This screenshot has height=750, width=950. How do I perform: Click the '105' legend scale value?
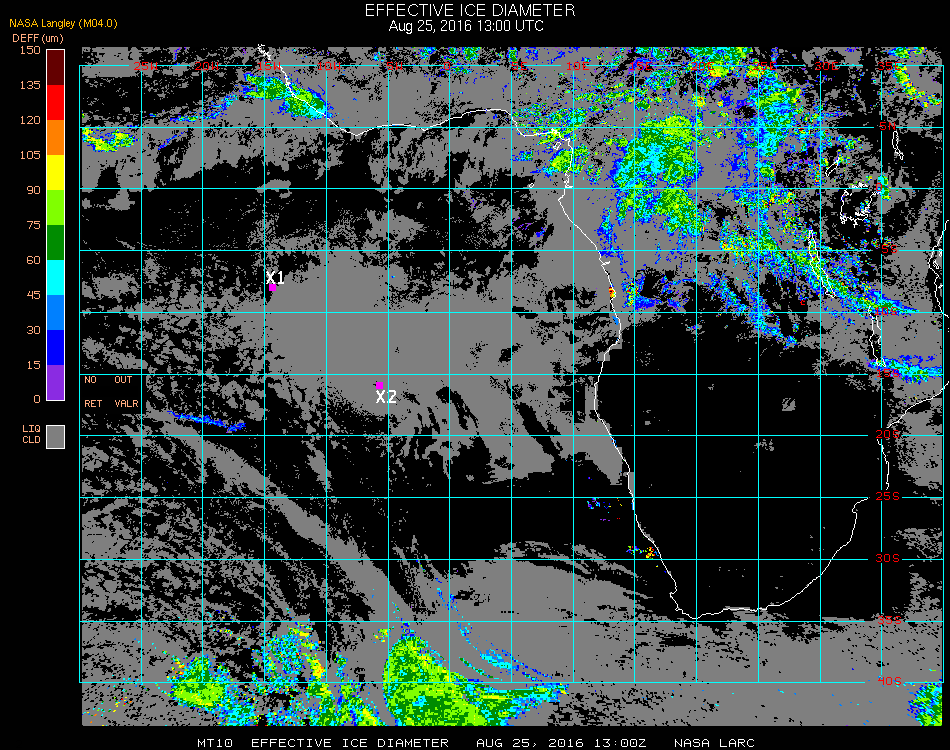[x=30, y=155]
